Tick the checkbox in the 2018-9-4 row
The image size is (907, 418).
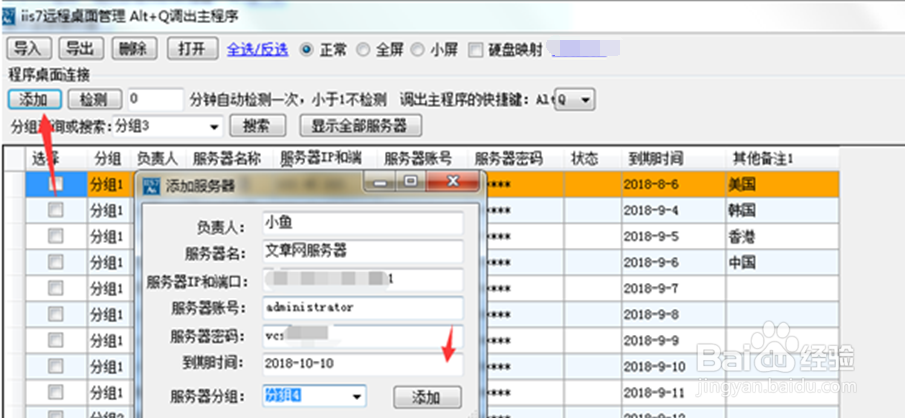point(56,210)
